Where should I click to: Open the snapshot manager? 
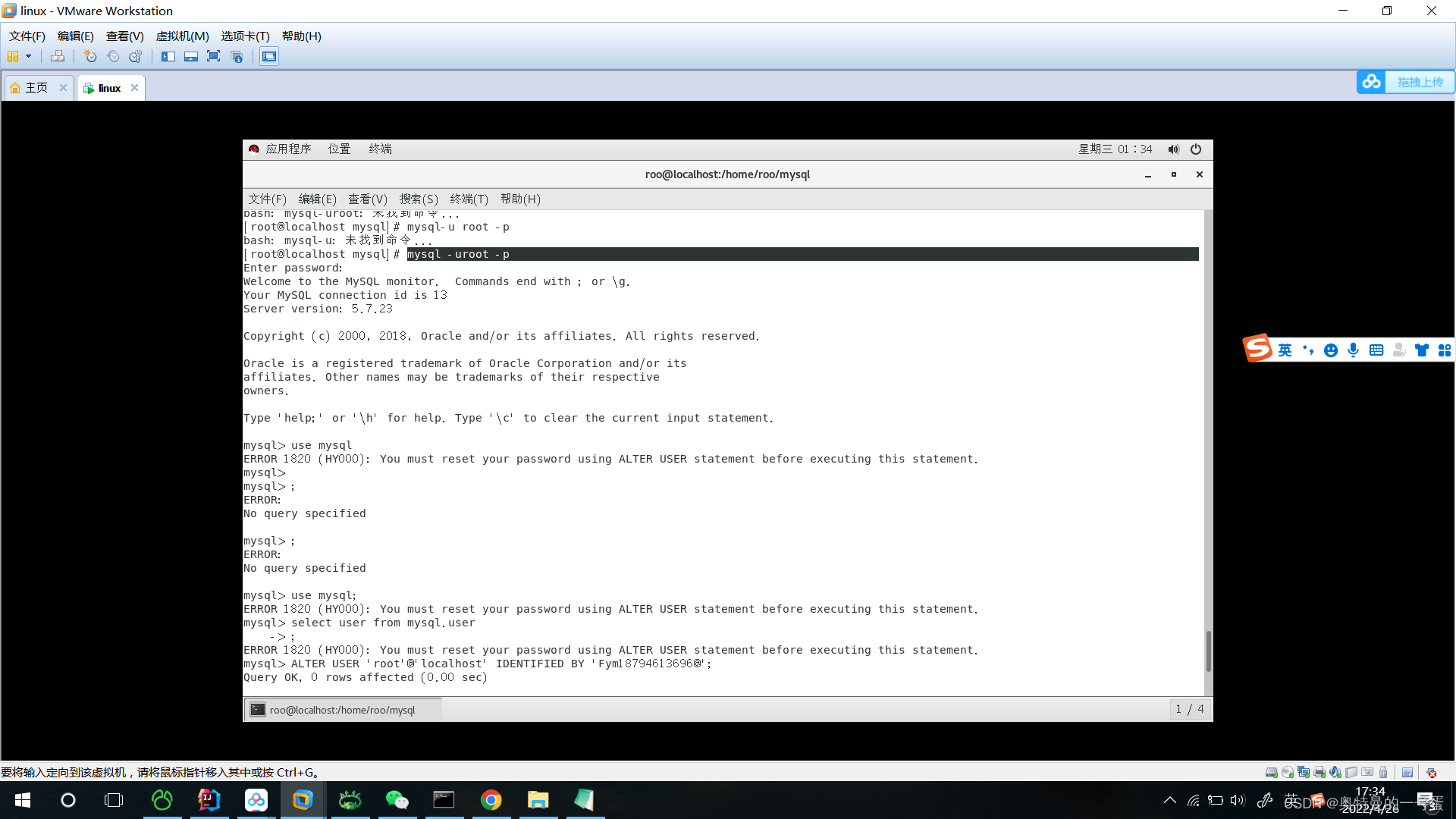click(136, 56)
